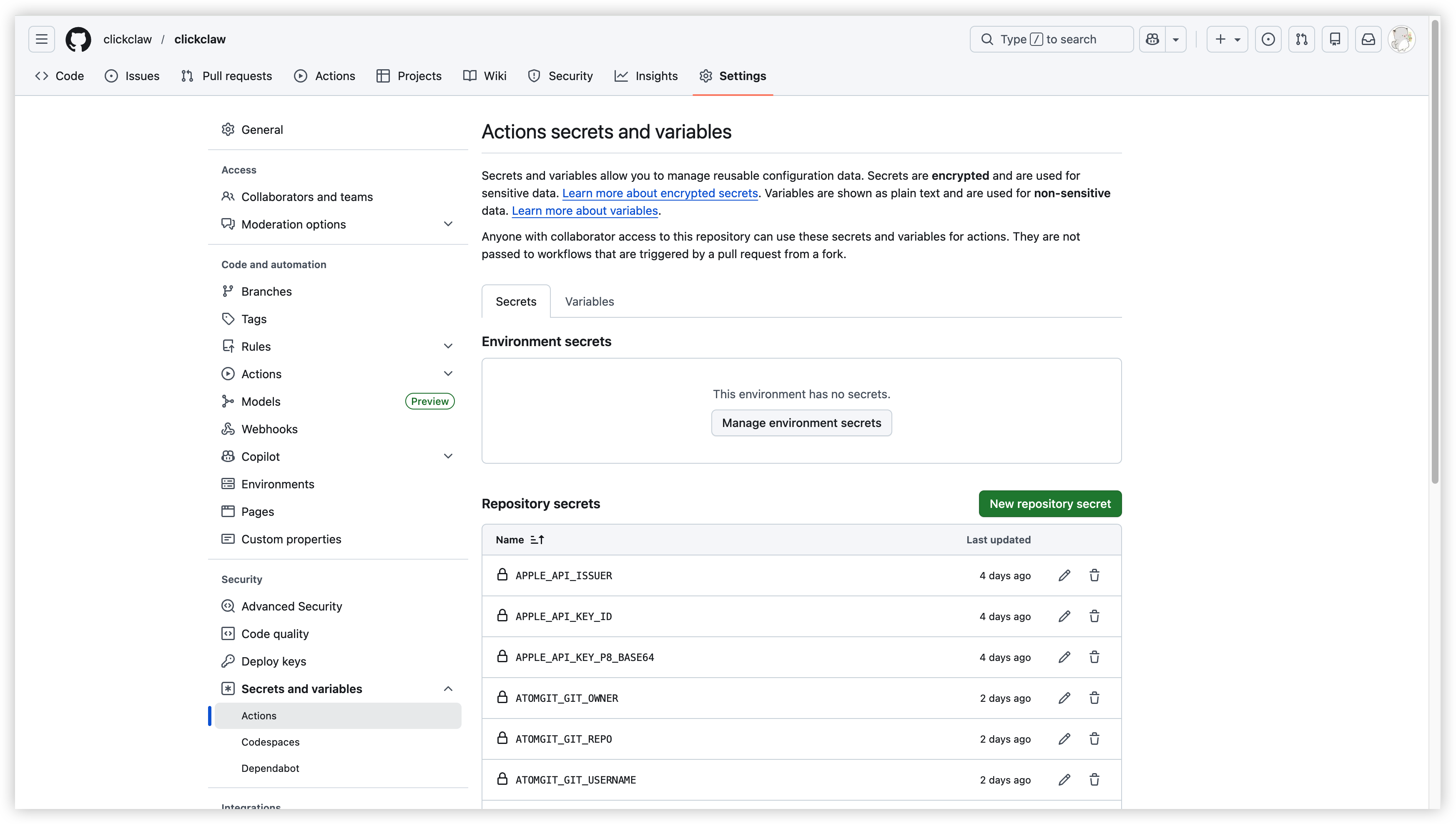Screen dimensions: 1456x824
Task: Open the Wiki repository tab
Action: point(484,76)
